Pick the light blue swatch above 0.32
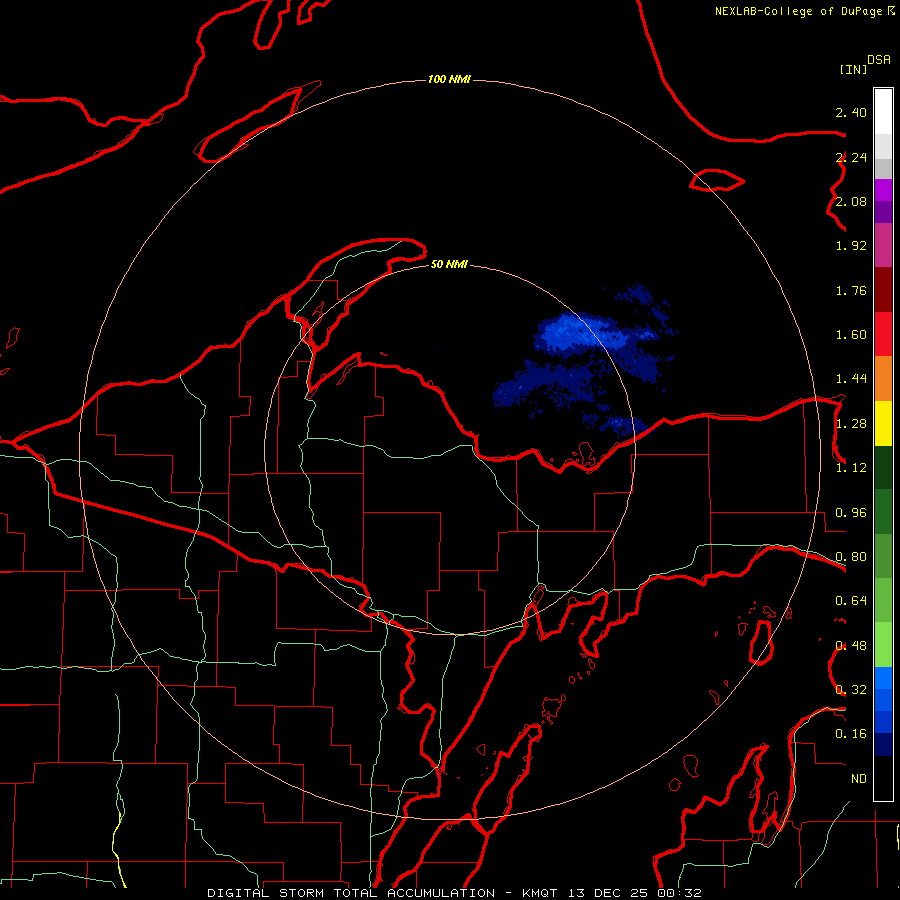Screen dimensions: 900x900 (883, 678)
